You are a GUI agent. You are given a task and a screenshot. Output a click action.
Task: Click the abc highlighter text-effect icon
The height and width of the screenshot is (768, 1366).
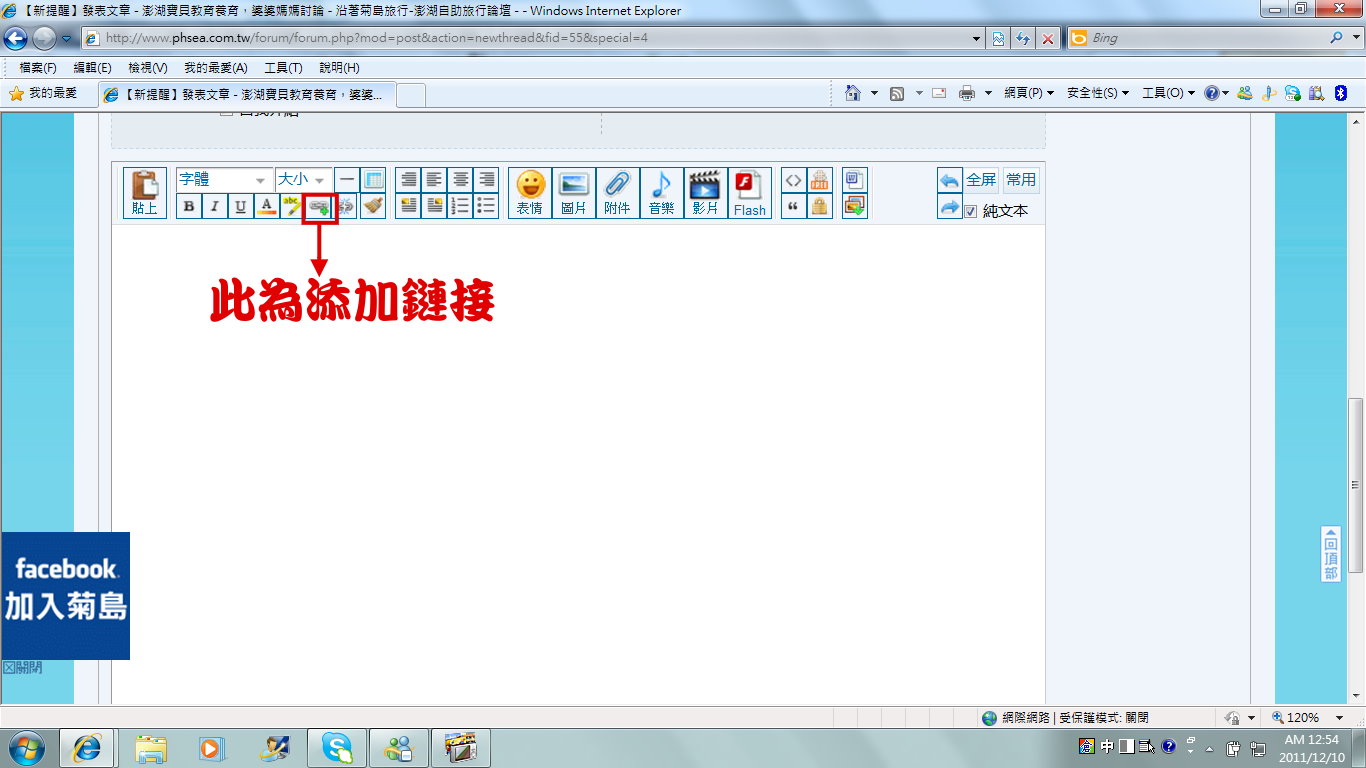[293, 207]
